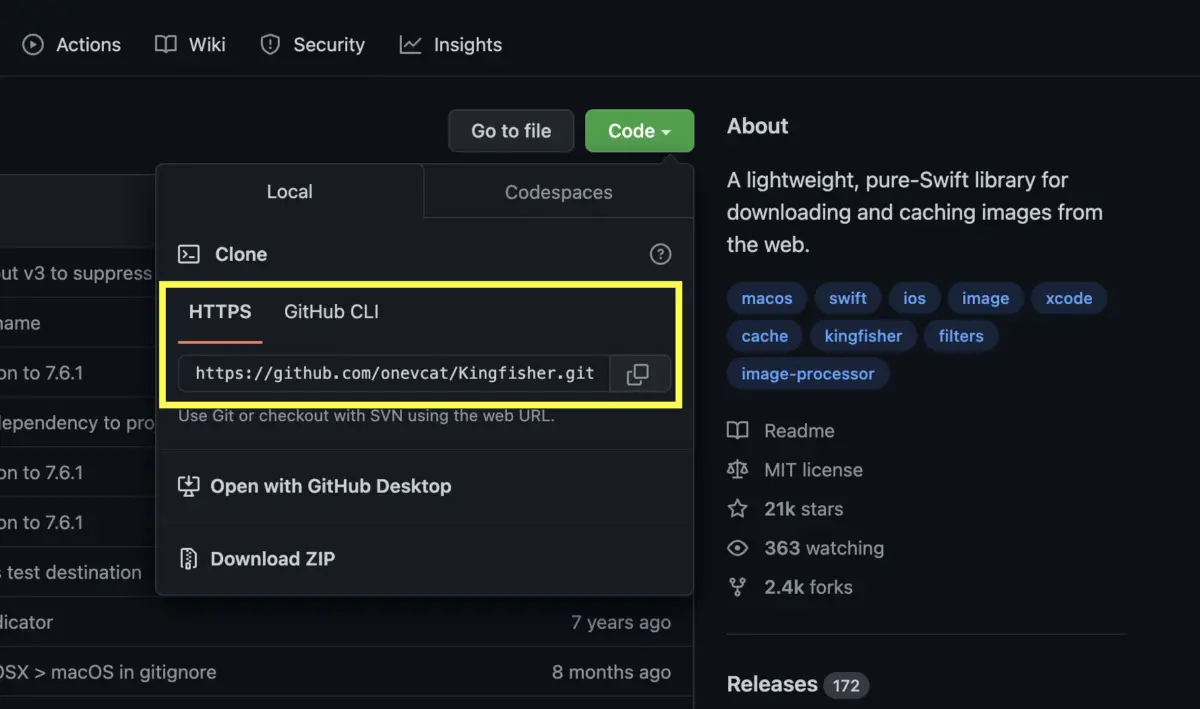The width and height of the screenshot is (1200, 709).
Task: Click the macOS in gitignore commit message
Action: (108, 672)
